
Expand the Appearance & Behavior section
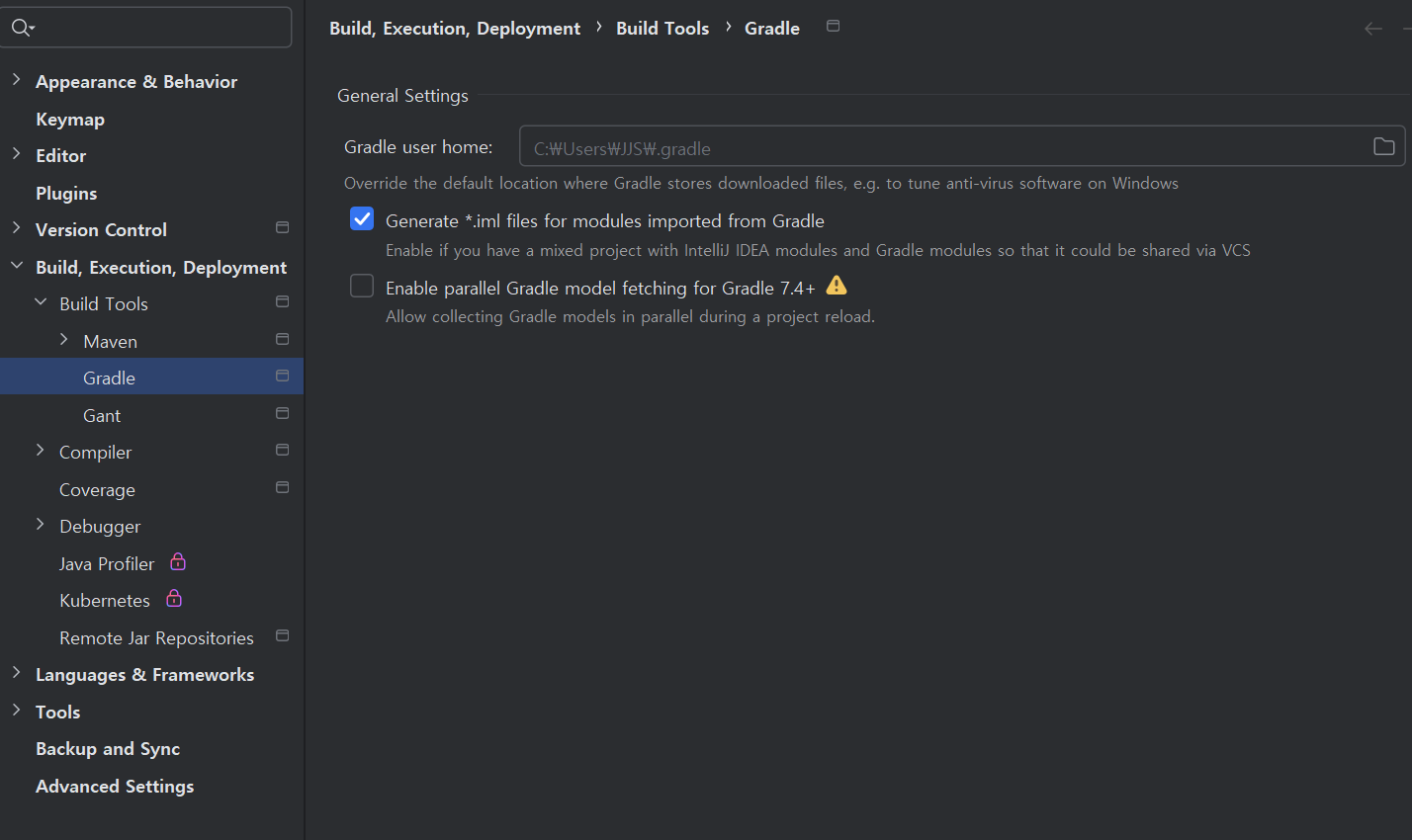click(x=16, y=80)
